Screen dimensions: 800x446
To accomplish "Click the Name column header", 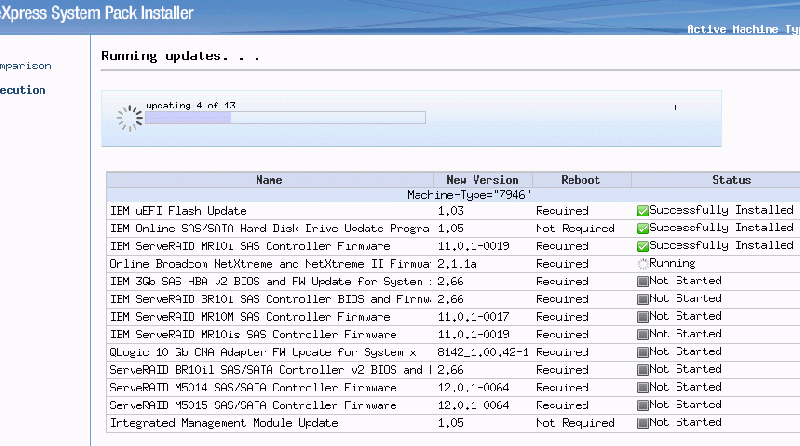I will tap(270, 180).
